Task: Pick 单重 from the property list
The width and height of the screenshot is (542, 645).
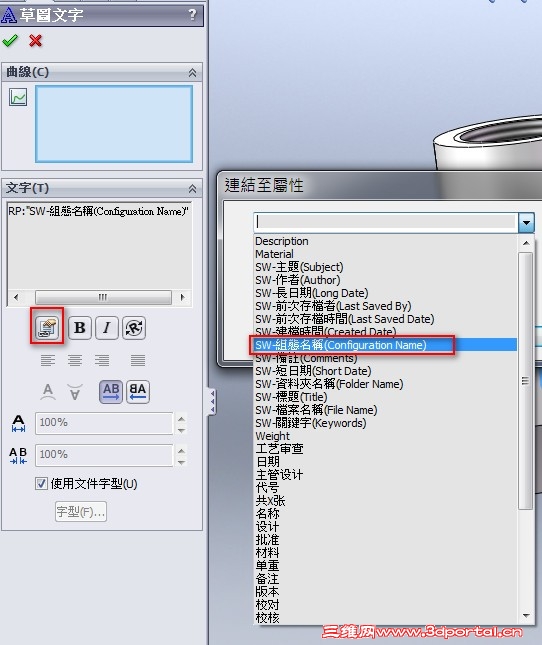Action: pyautogui.click(x=267, y=566)
